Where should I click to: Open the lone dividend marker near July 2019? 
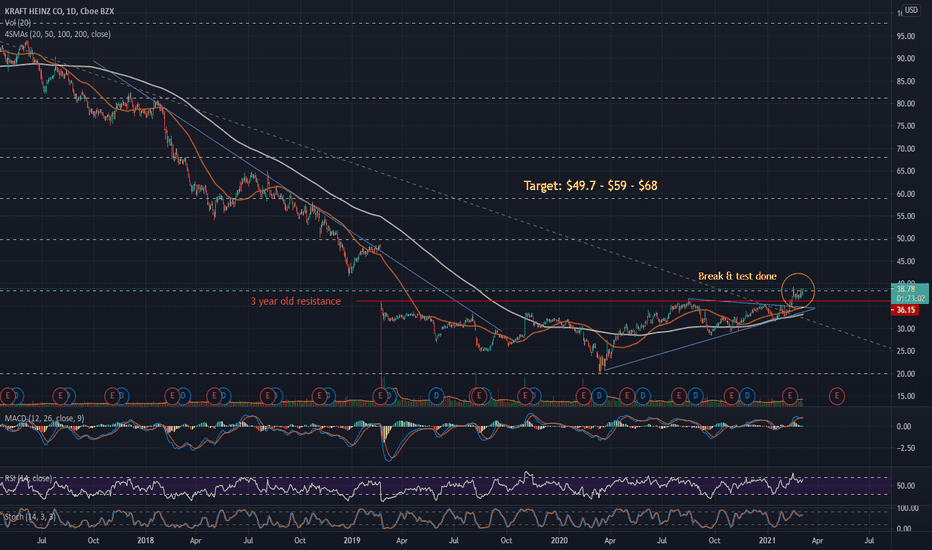pos(436,395)
